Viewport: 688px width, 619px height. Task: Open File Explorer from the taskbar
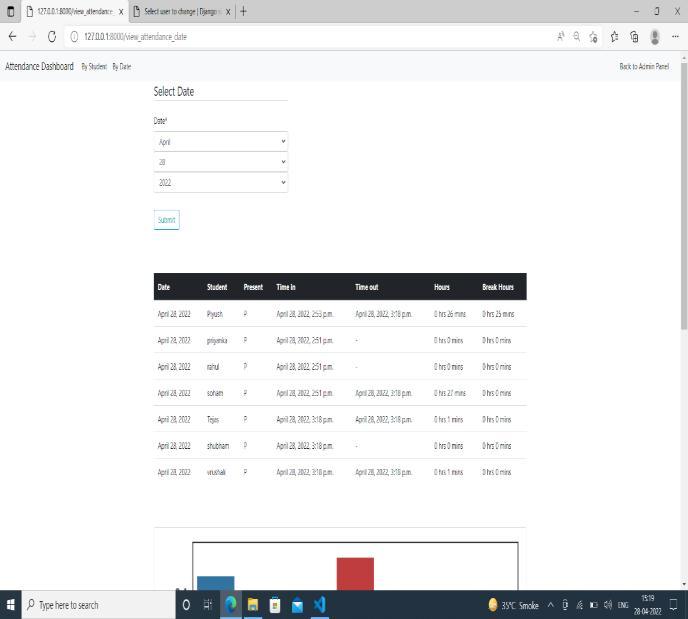(253, 605)
